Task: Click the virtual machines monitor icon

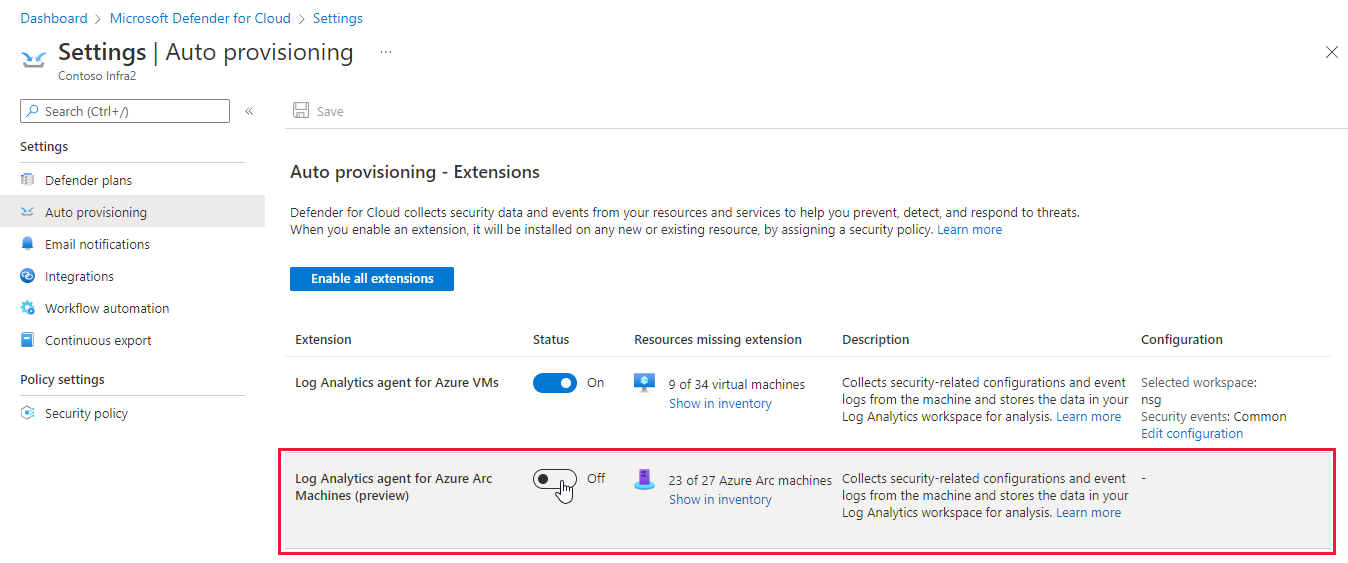Action: click(x=645, y=383)
